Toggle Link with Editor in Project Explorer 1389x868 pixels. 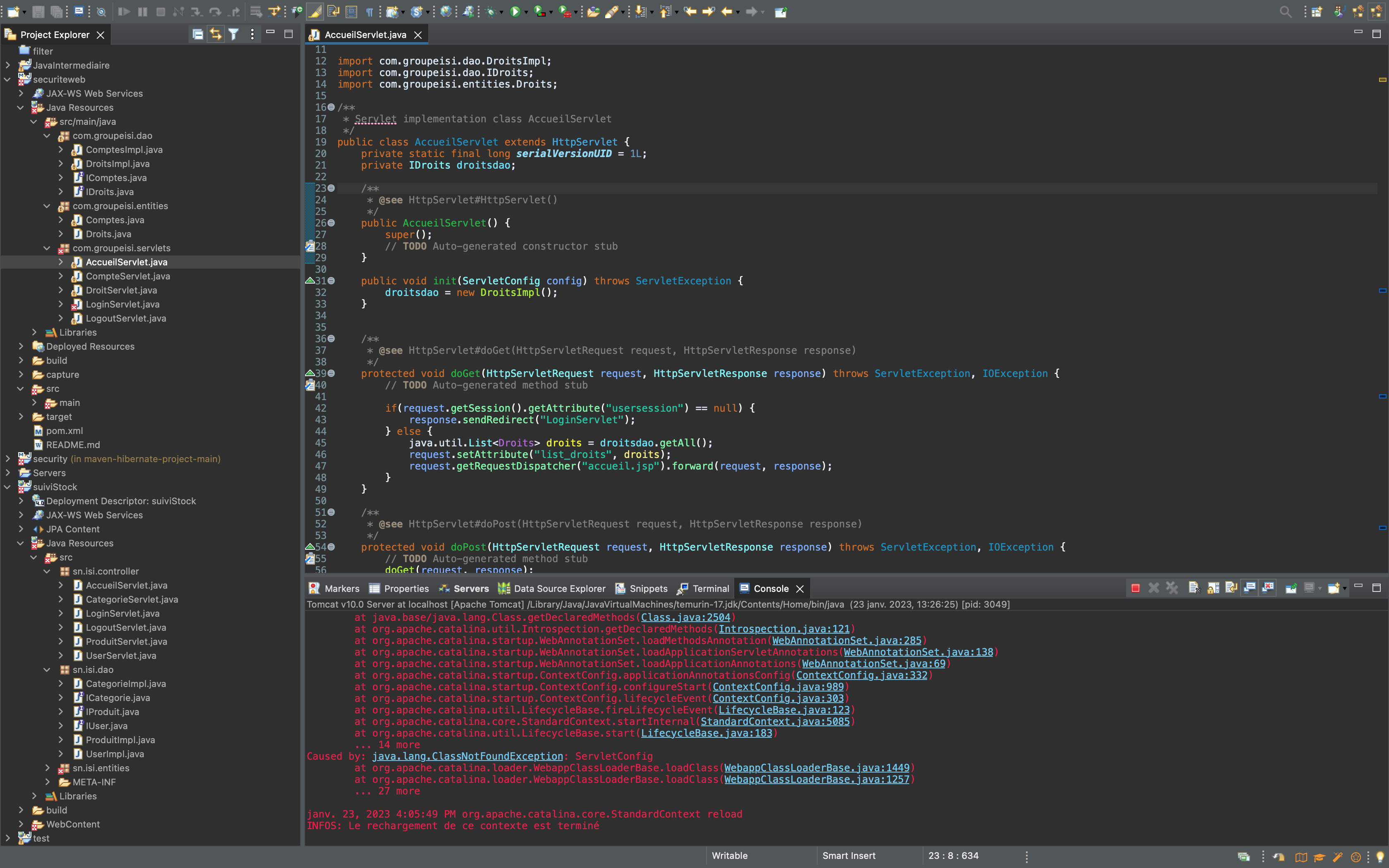[x=215, y=34]
